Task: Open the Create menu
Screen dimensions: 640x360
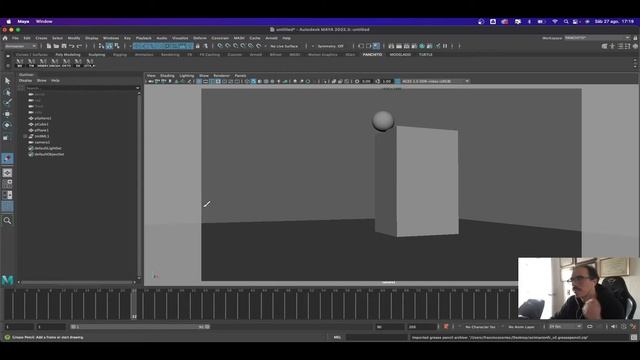Action: click(x=41, y=38)
